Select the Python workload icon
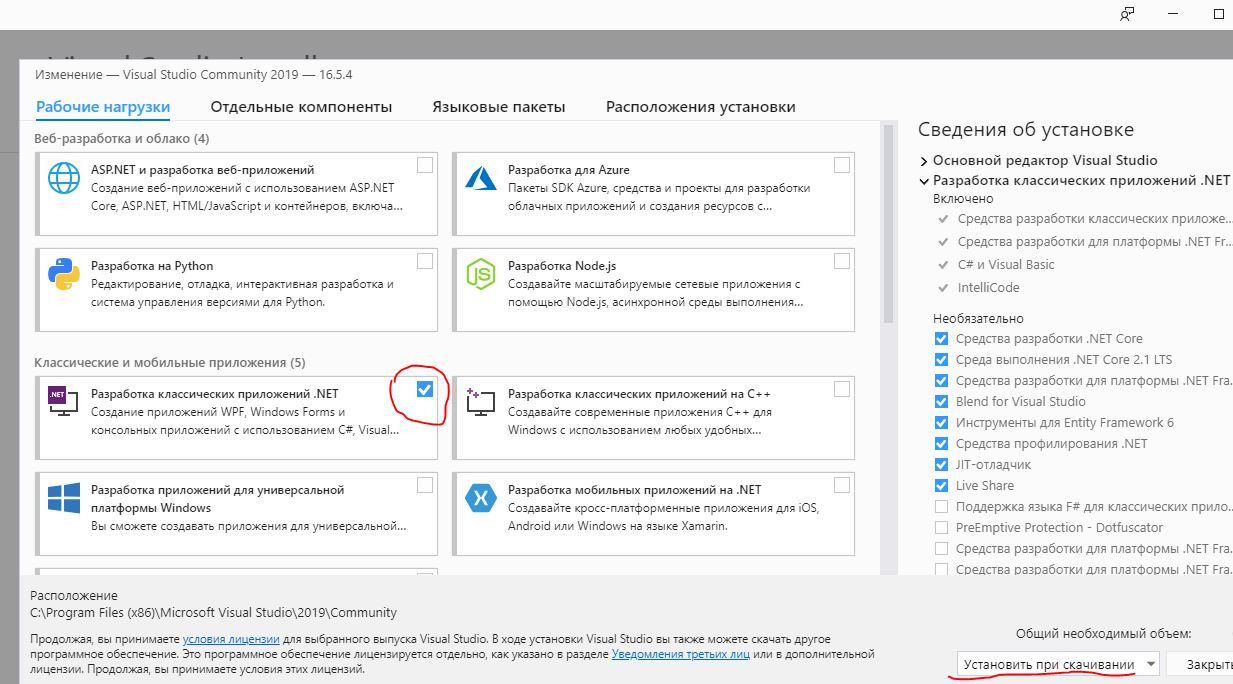This screenshot has width=1233, height=684. click(64, 274)
